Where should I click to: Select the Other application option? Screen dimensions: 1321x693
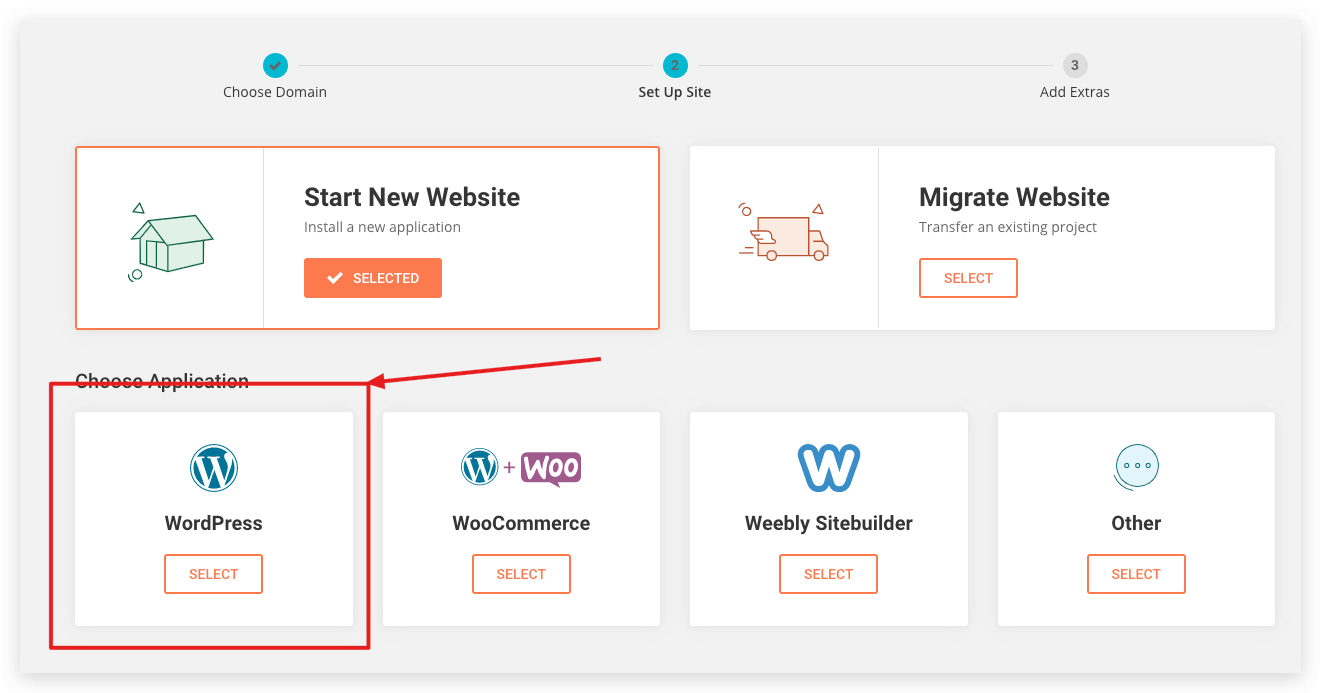click(1135, 573)
